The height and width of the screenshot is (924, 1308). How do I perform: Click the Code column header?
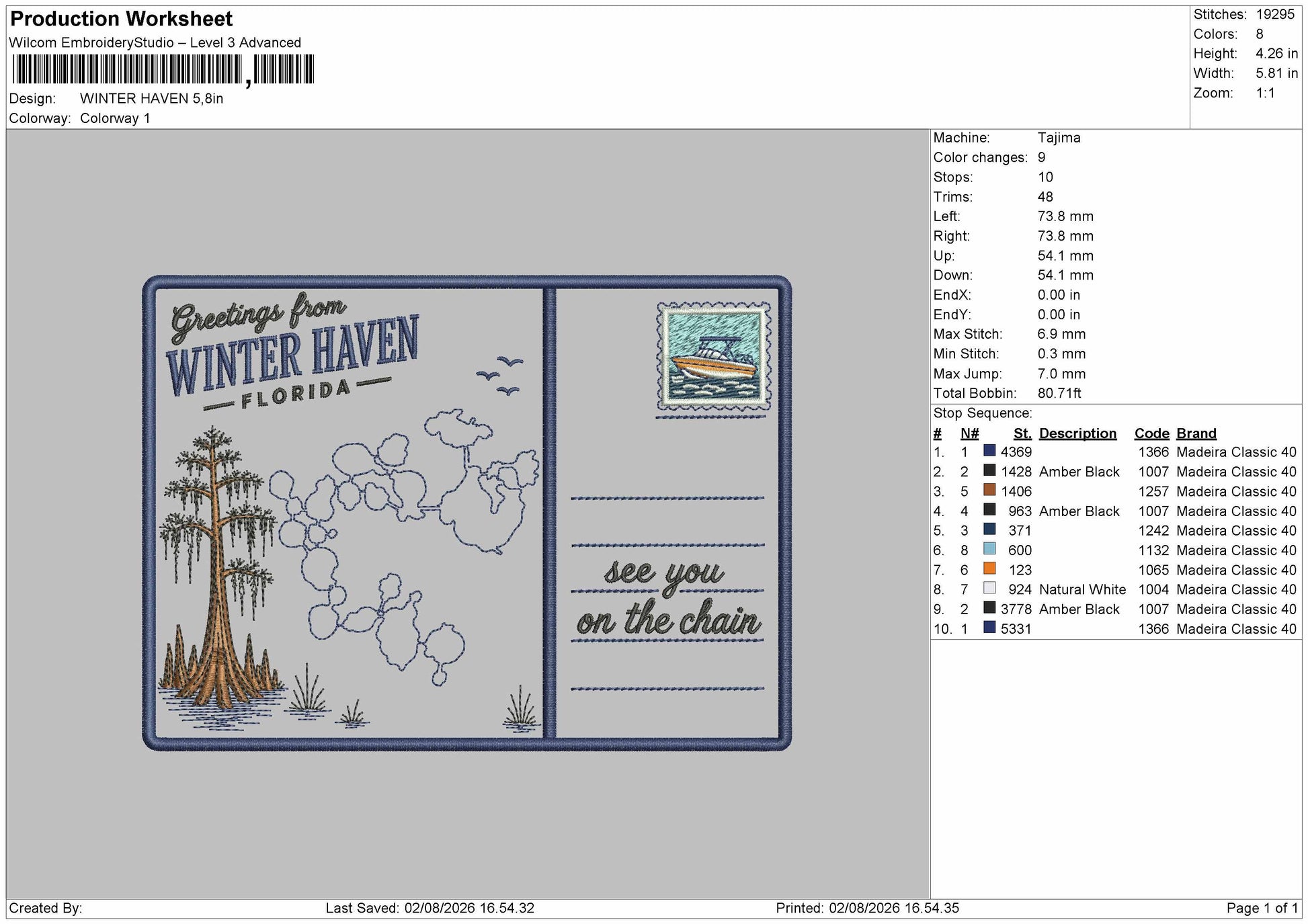[x=1151, y=433]
